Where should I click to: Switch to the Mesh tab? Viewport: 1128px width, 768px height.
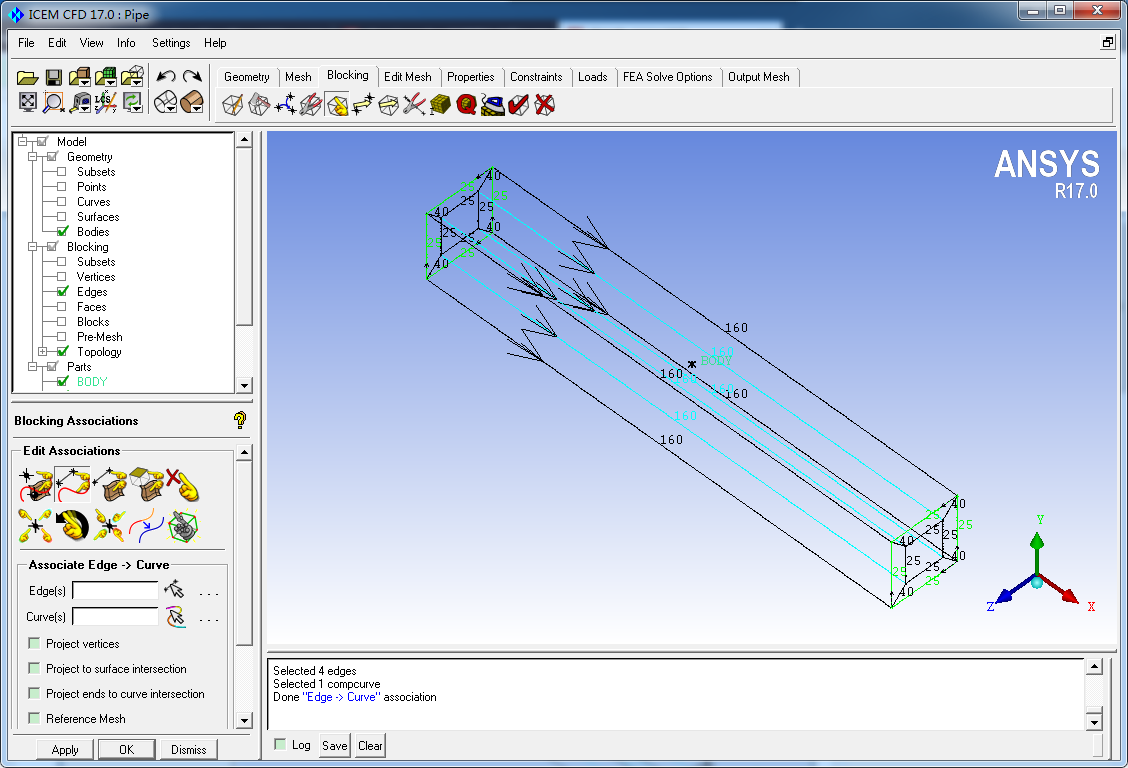click(298, 77)
